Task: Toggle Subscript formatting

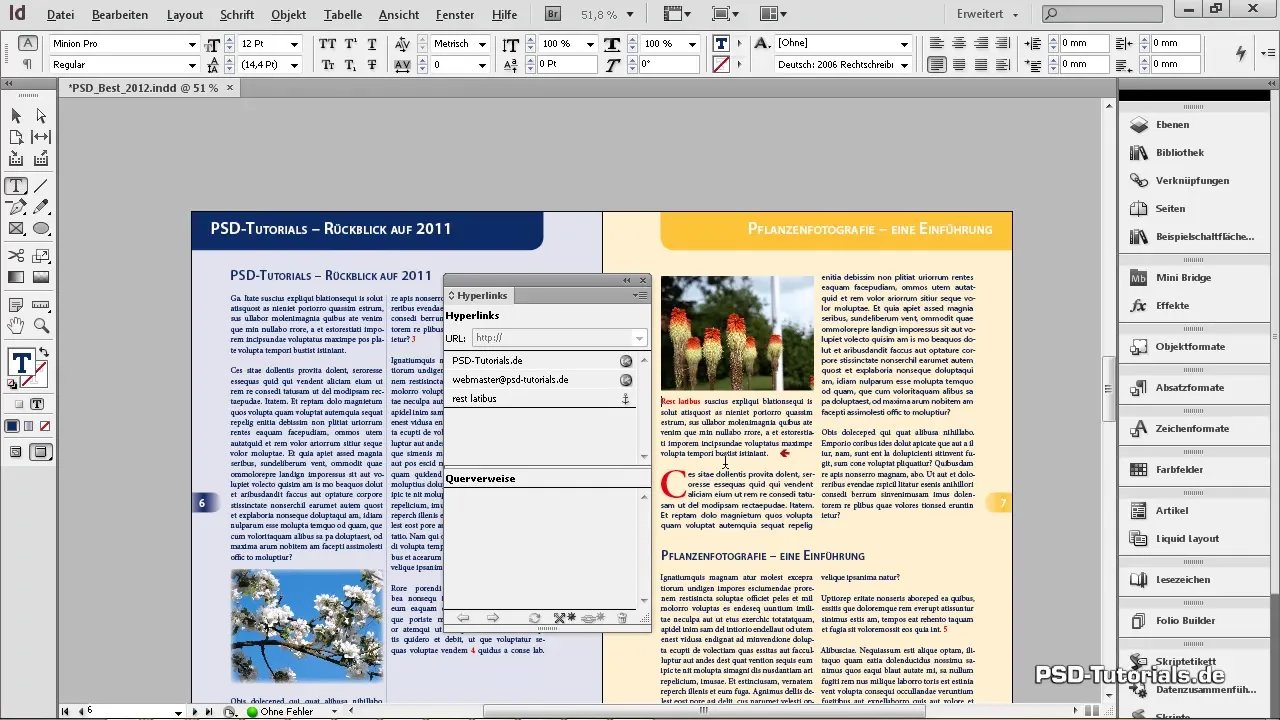Action: [x=350, y=65]
